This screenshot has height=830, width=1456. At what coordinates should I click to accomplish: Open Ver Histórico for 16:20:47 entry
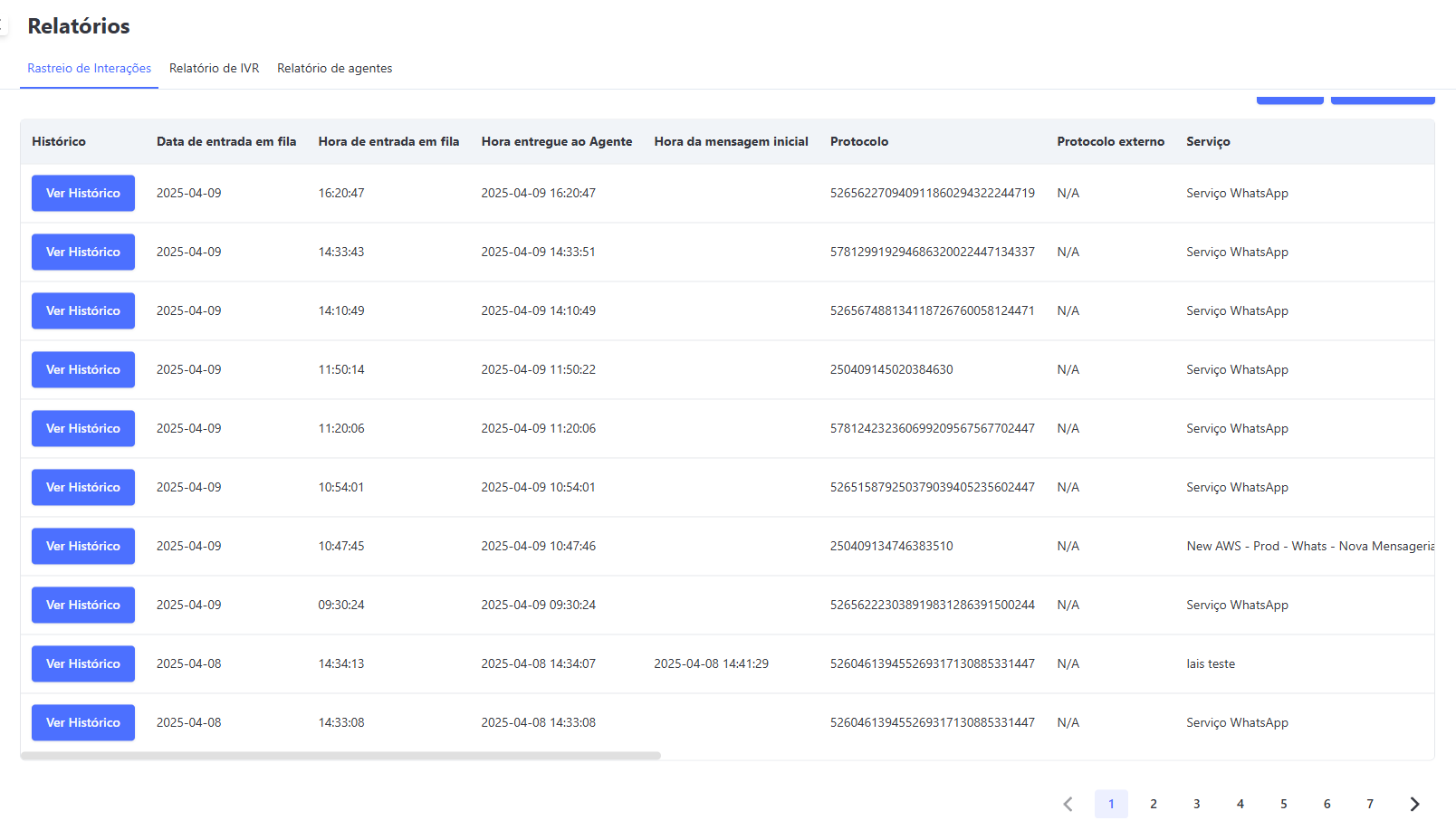click(x=83, y=193)
